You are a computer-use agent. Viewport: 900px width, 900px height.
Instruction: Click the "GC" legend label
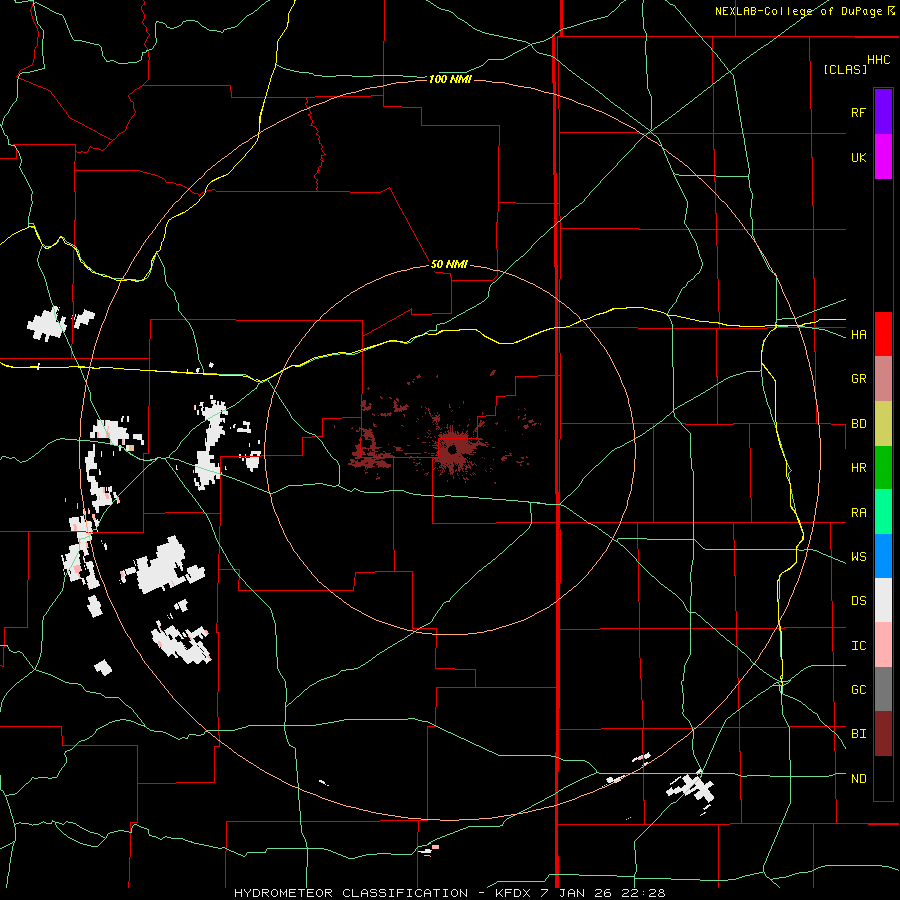[x=858, y=690]
